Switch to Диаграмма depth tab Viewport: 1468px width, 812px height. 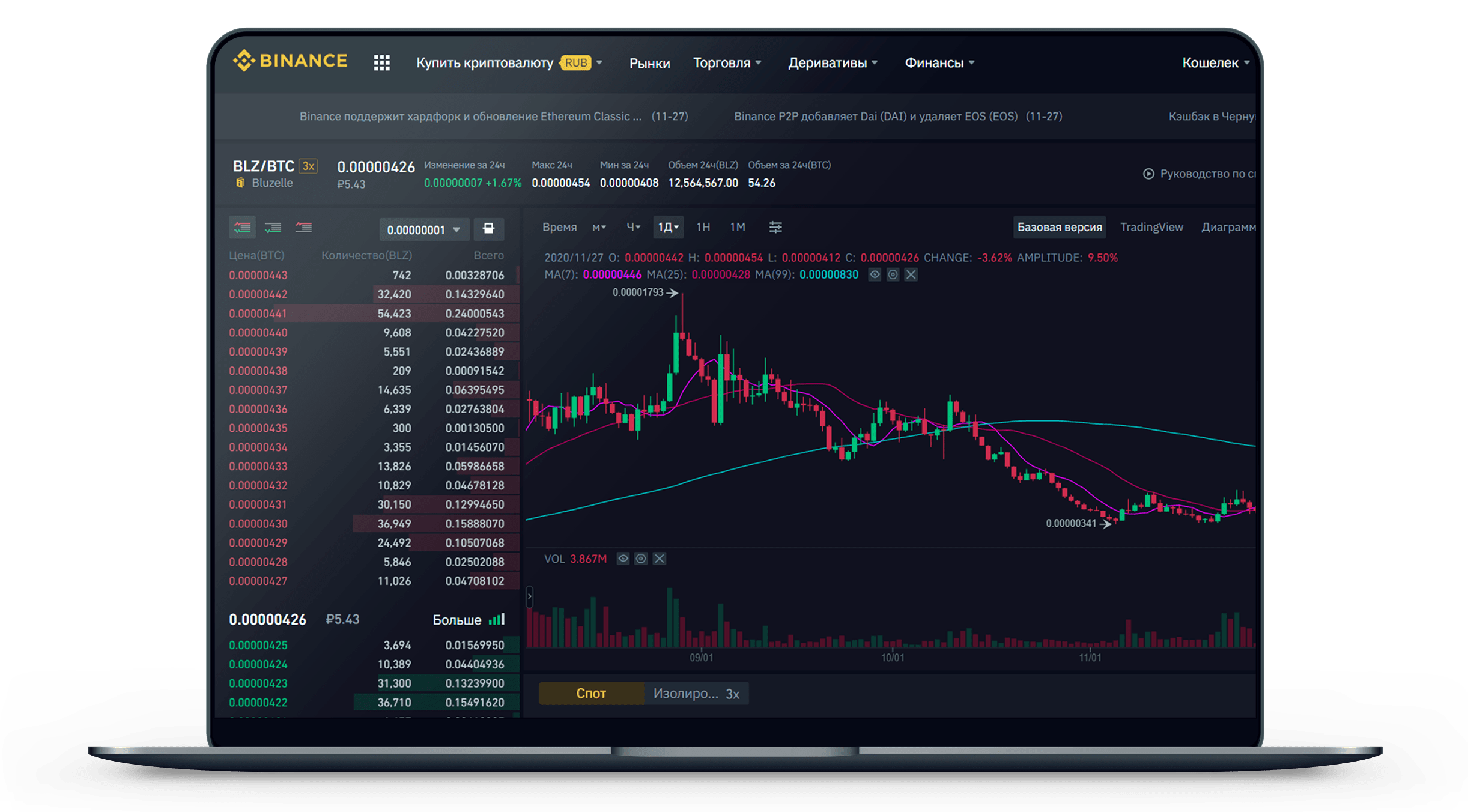point(1228,227)
